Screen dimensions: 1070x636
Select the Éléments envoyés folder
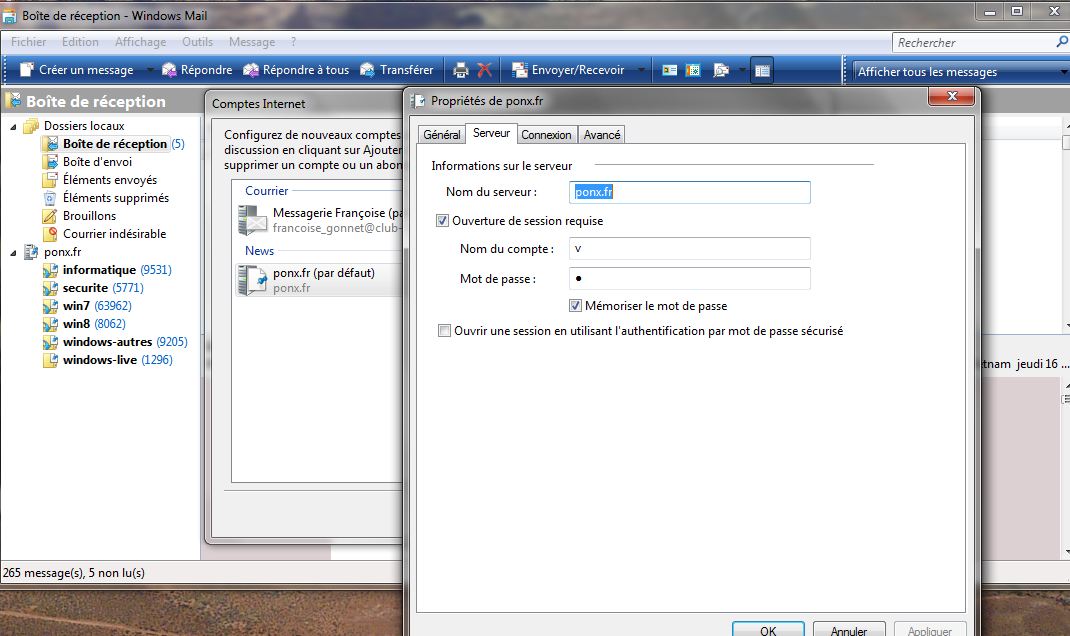[x=110, y=179]
